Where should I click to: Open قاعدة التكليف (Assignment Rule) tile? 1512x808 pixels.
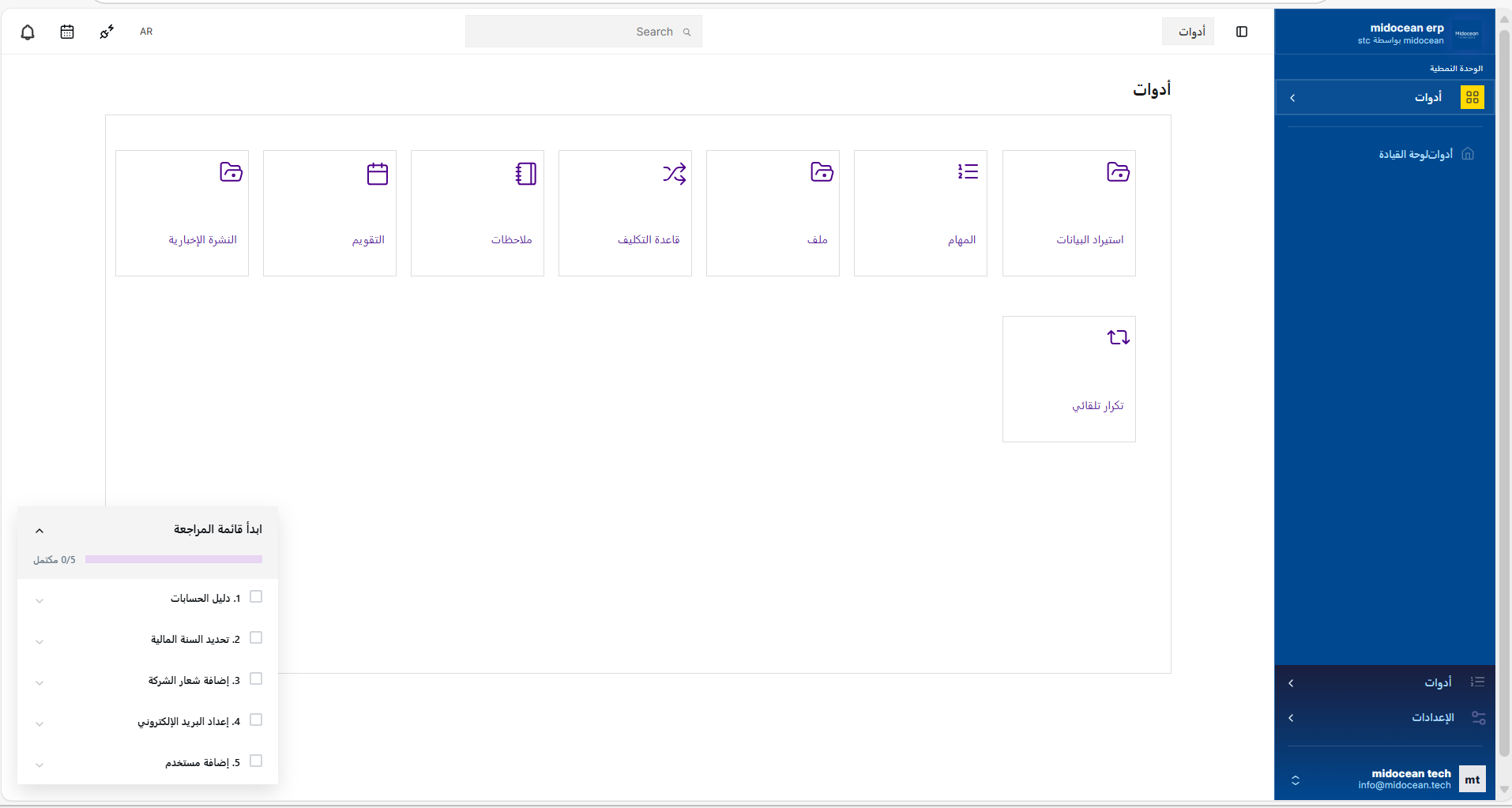point(624,212)
